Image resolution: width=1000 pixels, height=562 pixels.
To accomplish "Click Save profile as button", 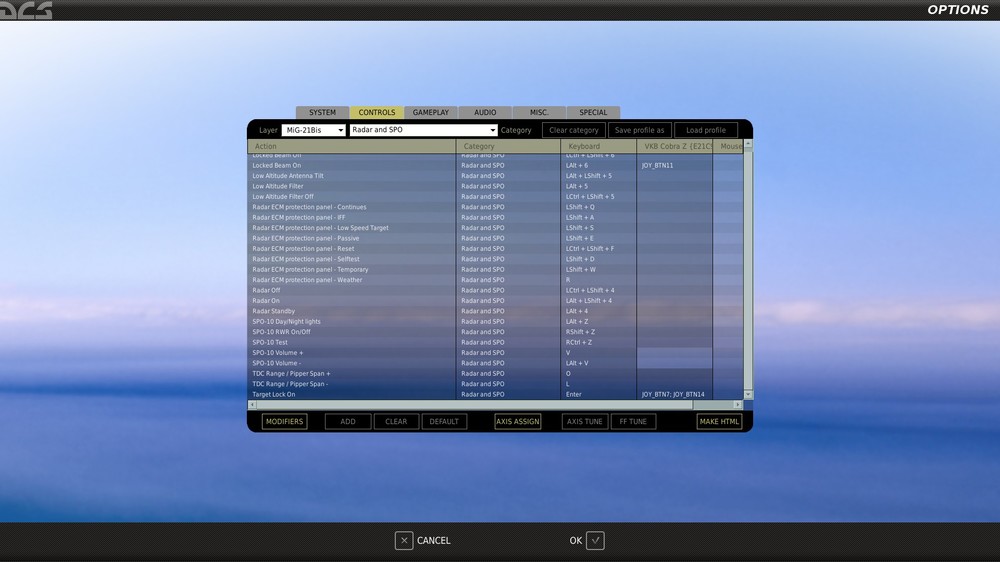I will [x=640, y=130].
